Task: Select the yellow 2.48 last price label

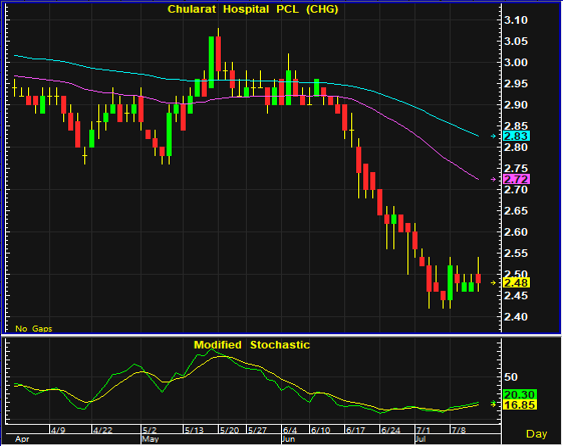Action: [516, 283]
